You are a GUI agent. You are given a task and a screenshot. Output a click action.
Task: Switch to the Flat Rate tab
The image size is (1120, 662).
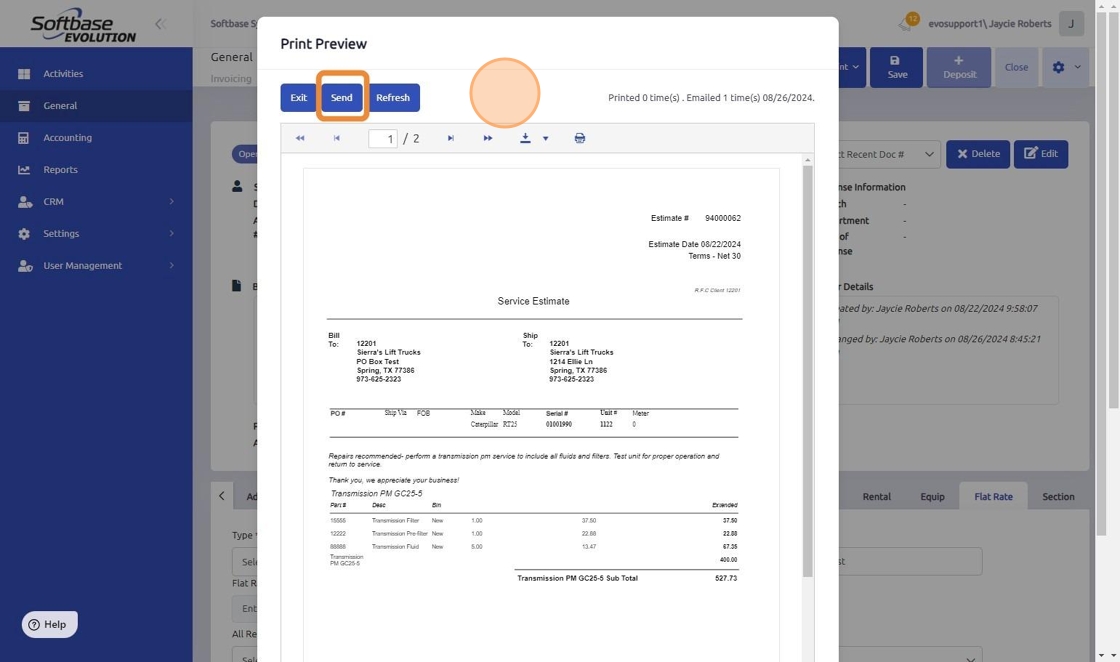[993, 496]
